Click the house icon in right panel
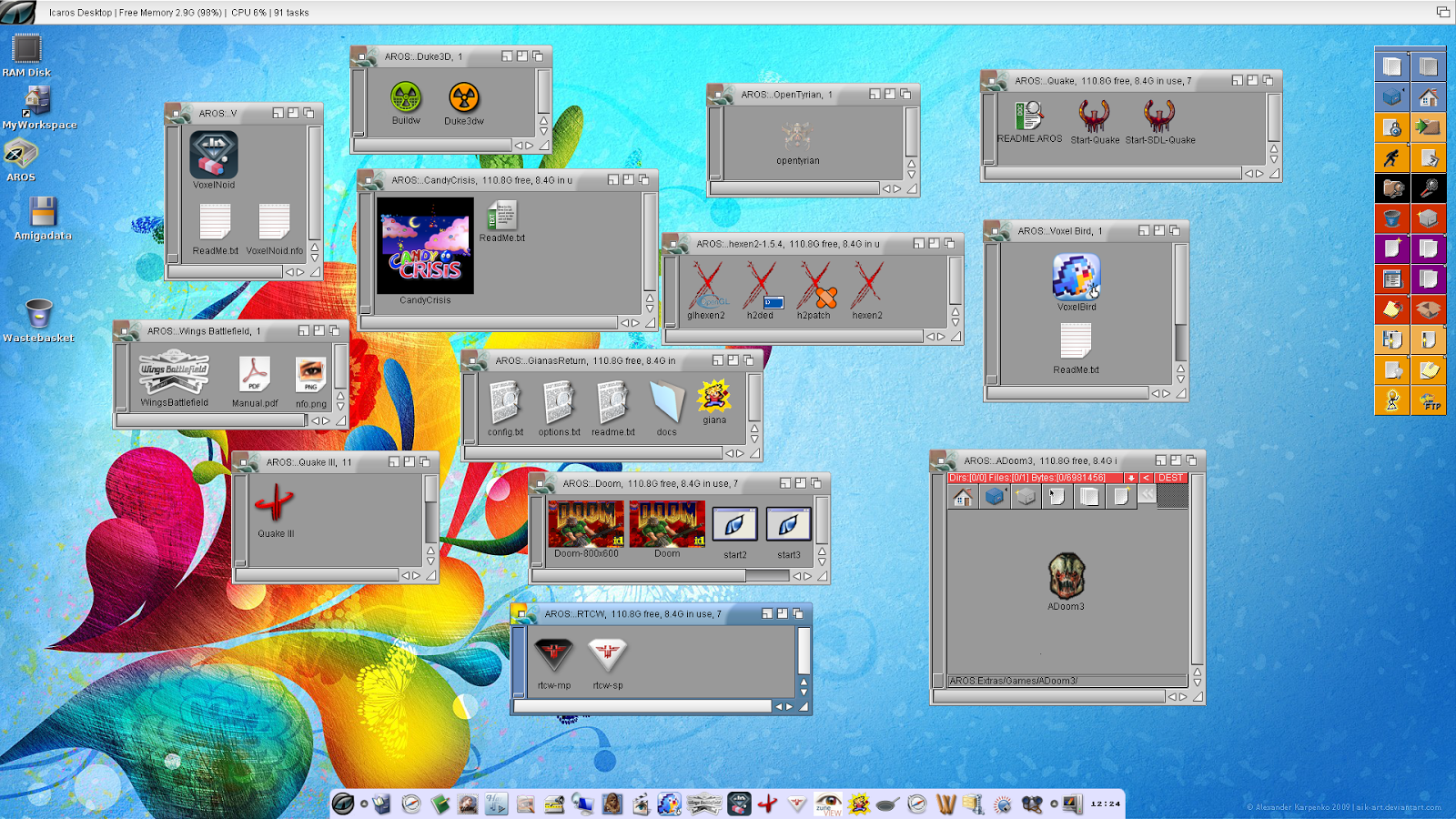Screen dimensions: 1456x819 (x=1428, y=96)
